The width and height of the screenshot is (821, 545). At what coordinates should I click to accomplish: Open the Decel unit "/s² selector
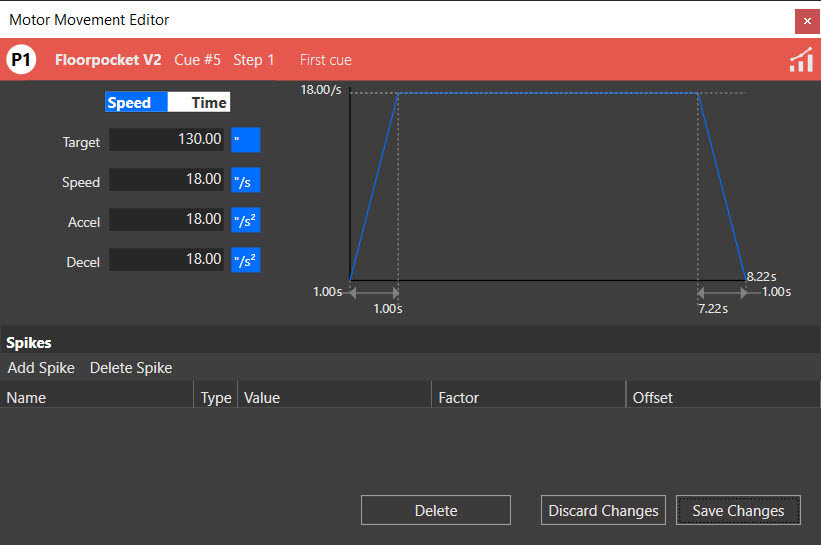[245, 260]
